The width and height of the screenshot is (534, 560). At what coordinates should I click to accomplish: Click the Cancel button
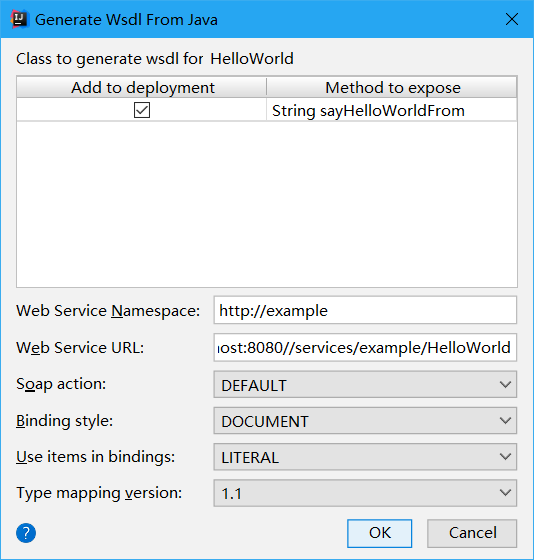point(472,533)
